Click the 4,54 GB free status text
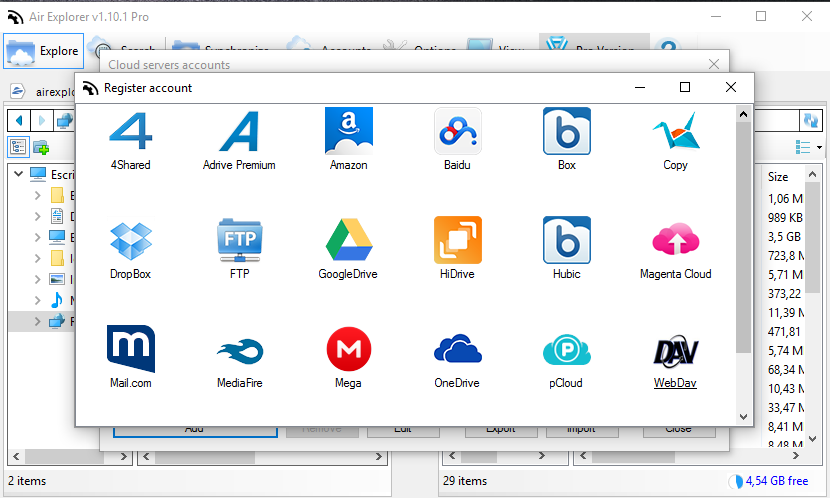Image resolution: width=830 pixels, height=498 pixels. [x=777, y=481]
